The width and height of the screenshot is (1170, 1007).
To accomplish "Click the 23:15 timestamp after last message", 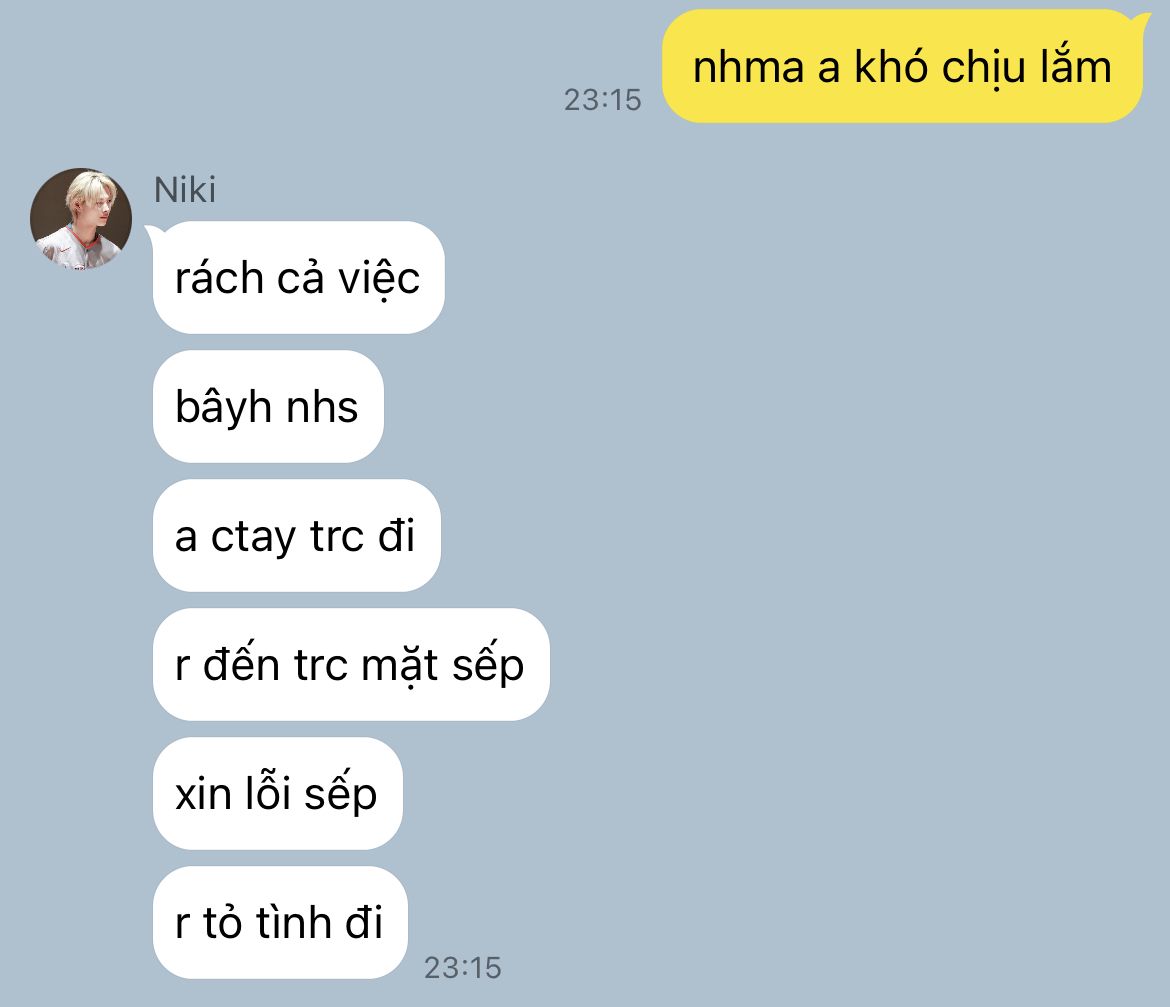I will pyautogui.click(x=463, y=968).
